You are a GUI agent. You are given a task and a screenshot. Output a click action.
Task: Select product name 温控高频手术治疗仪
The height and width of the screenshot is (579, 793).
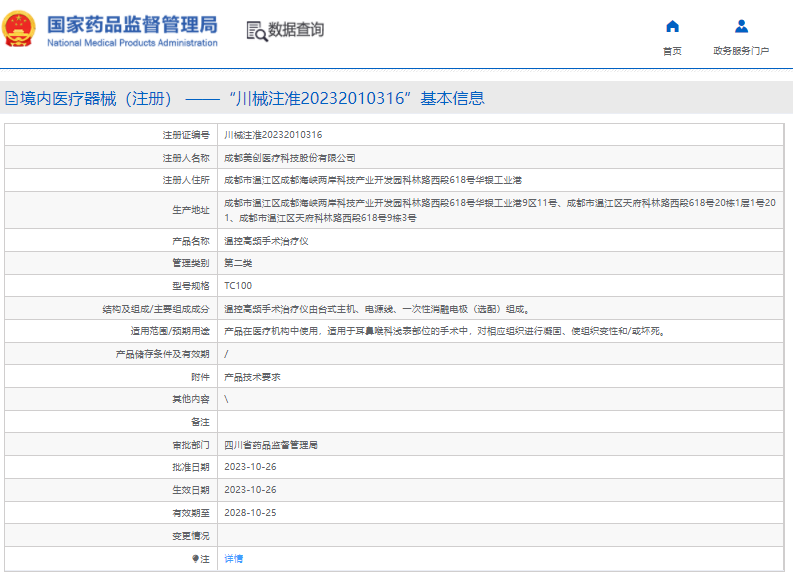coord(266,241)
